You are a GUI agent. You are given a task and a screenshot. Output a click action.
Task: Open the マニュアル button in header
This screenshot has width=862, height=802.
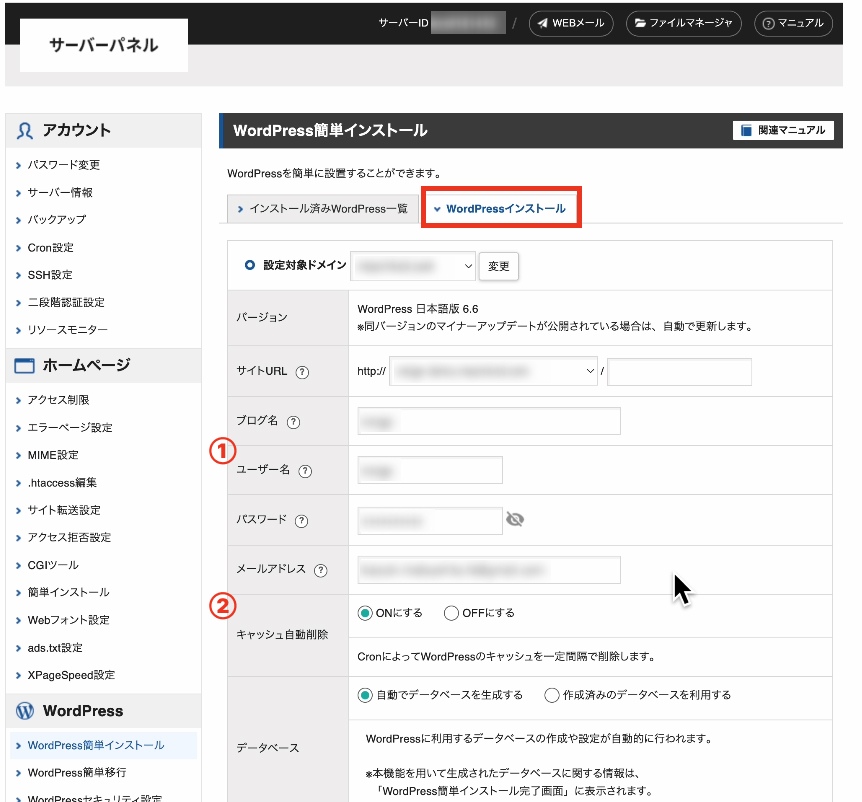coord(792,23)
